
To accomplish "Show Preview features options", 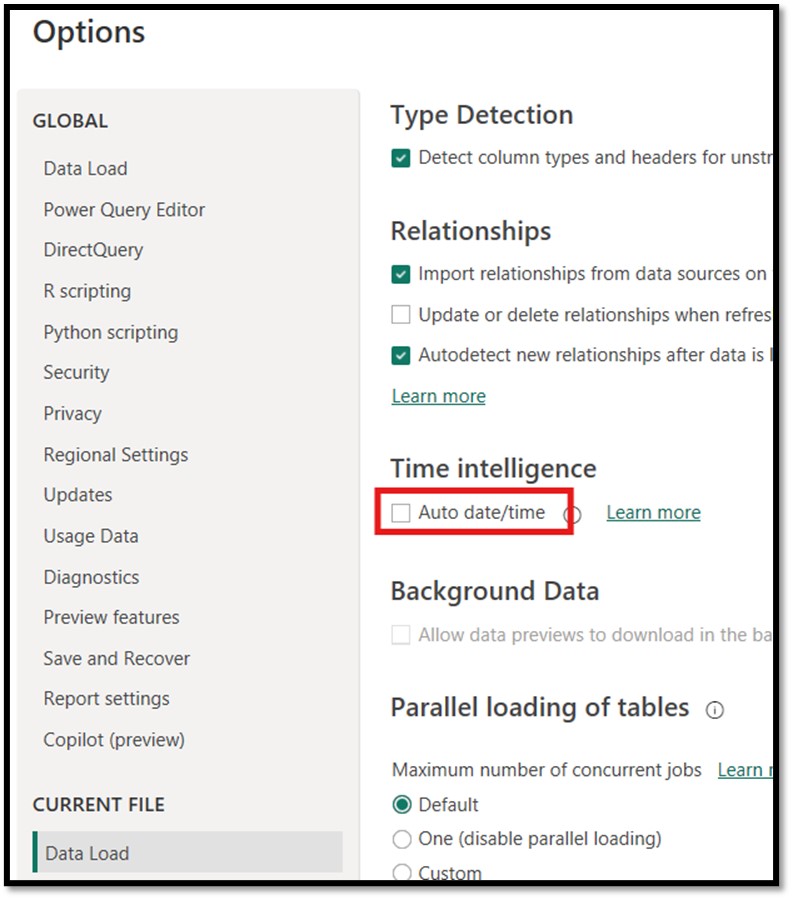I will 111,618.
